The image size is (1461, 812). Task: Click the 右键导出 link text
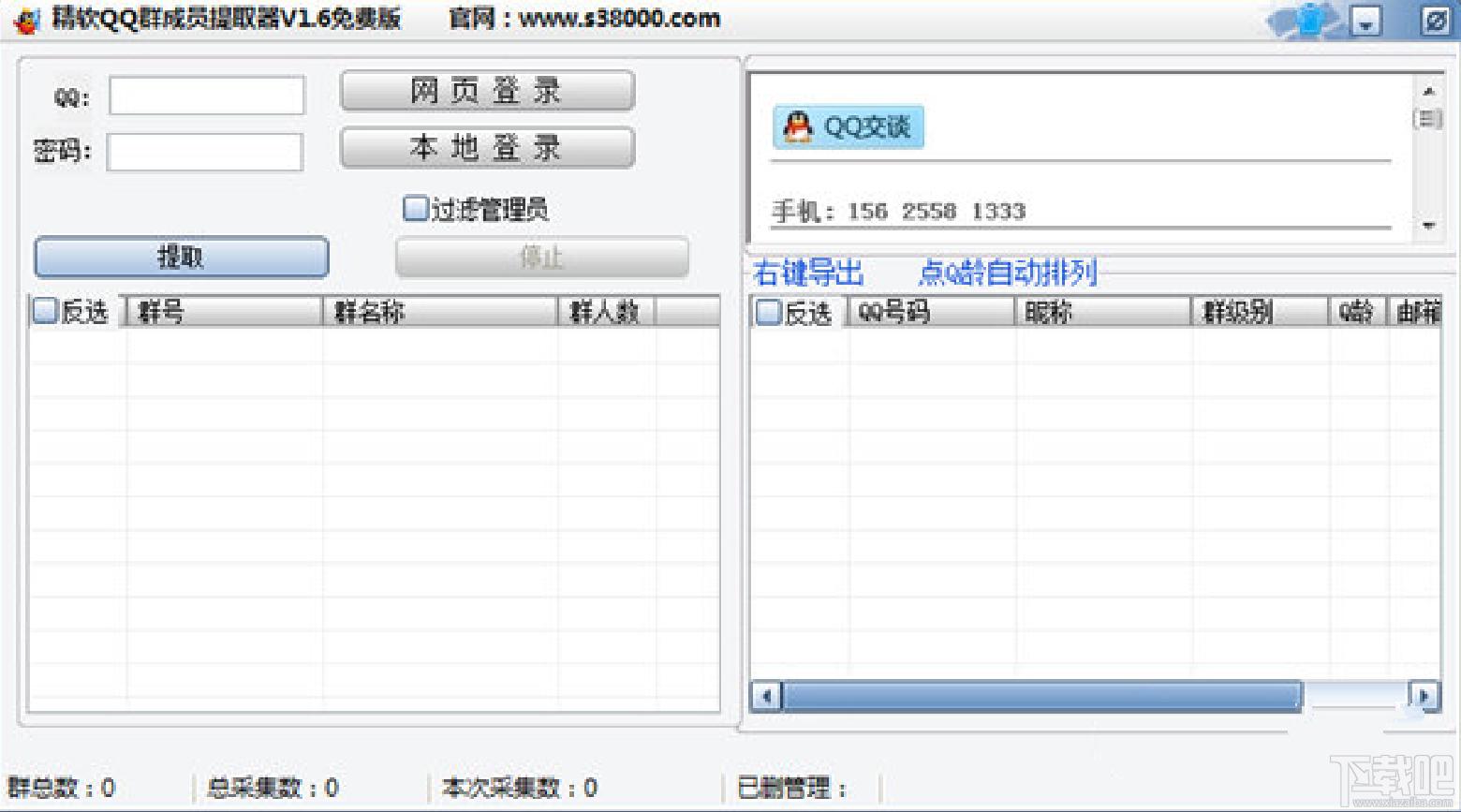coord(808,273)
